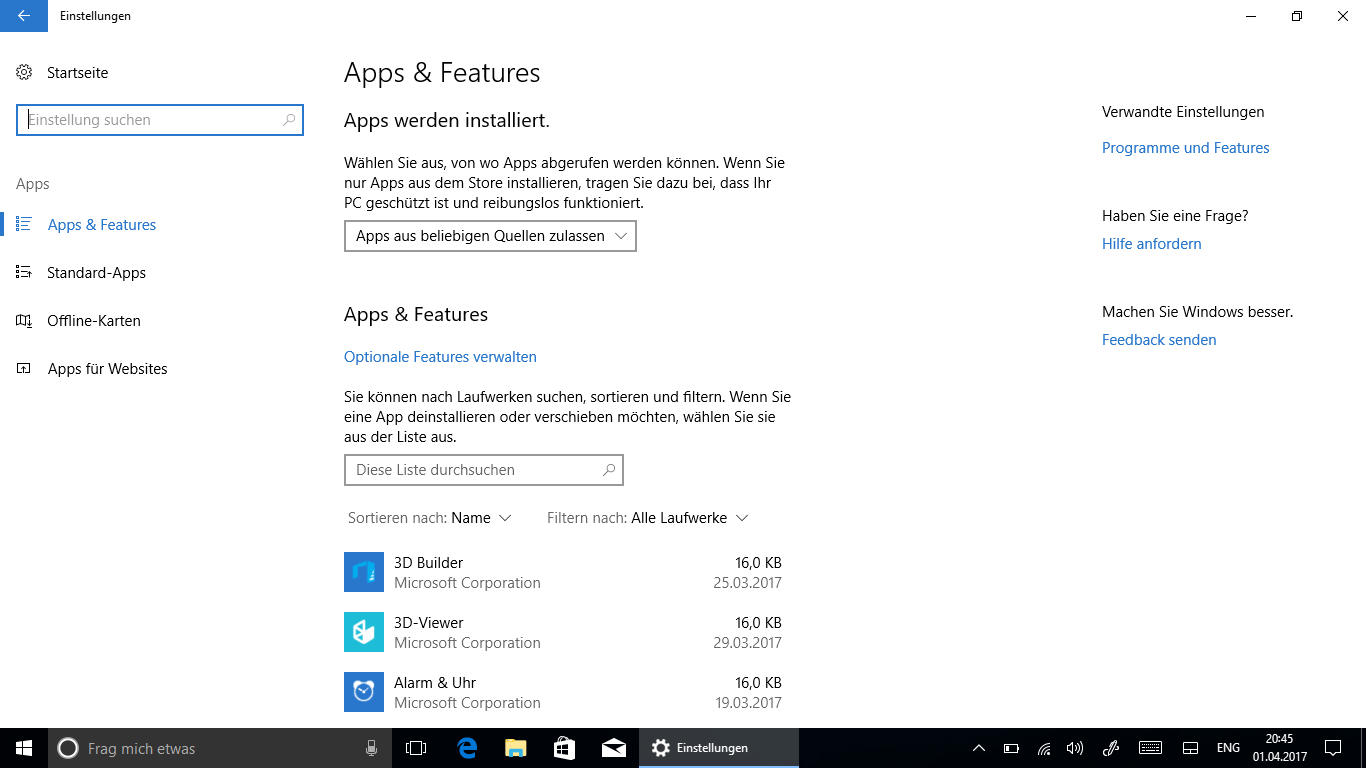Open Startseite via the gear icon

pyautogui.click(x=25, y=73)
